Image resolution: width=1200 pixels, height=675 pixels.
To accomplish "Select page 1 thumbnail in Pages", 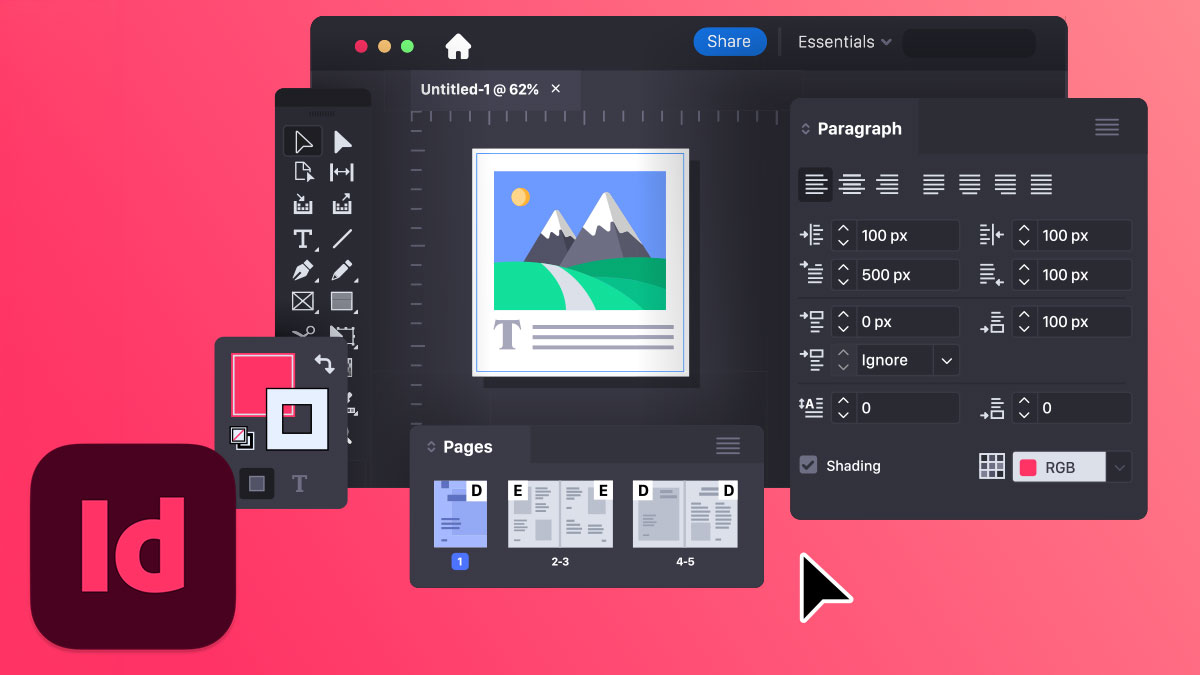I will [x=460, y=514].
